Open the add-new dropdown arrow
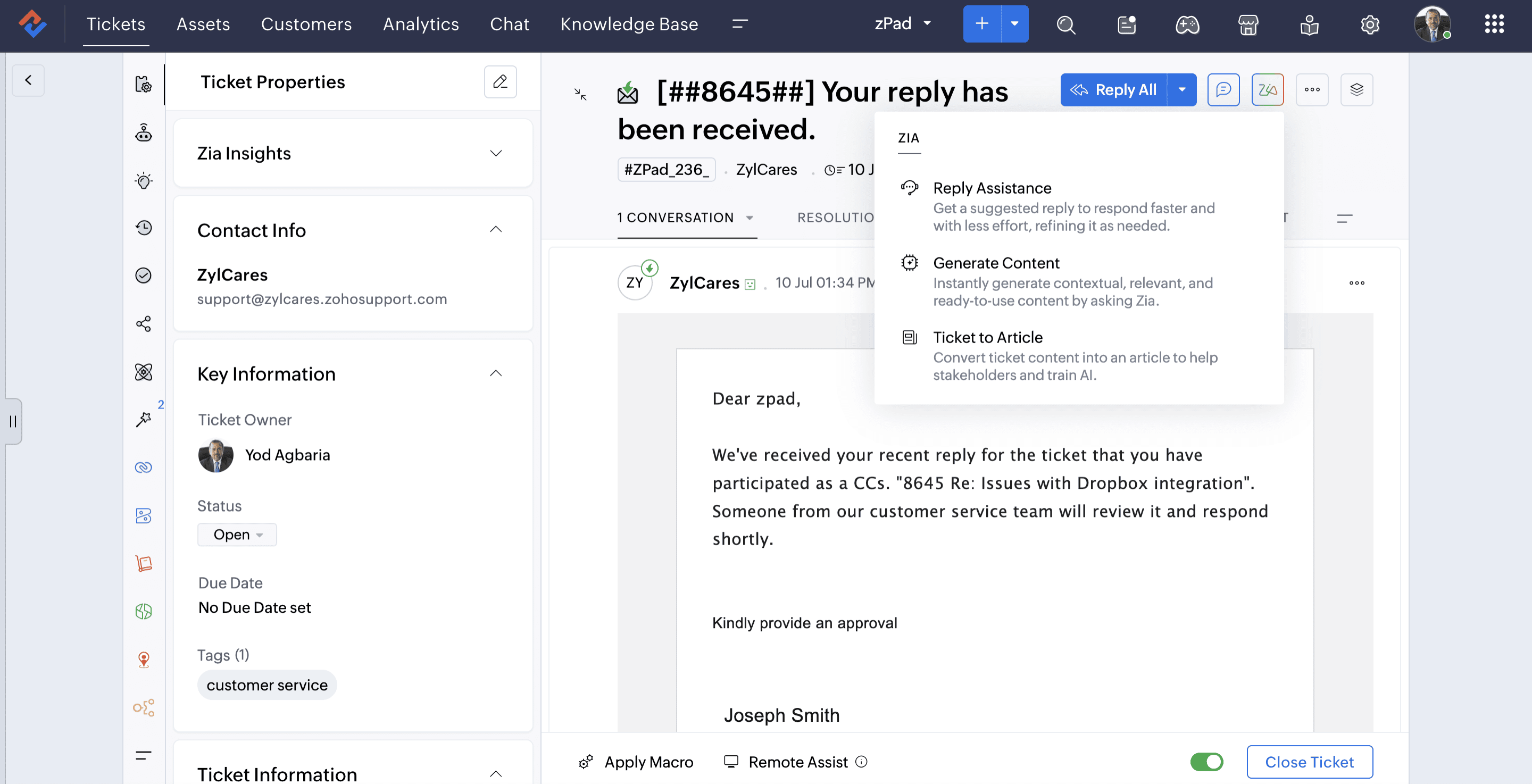This screenshot has height=784, width=1532. tap(1014, 24)
